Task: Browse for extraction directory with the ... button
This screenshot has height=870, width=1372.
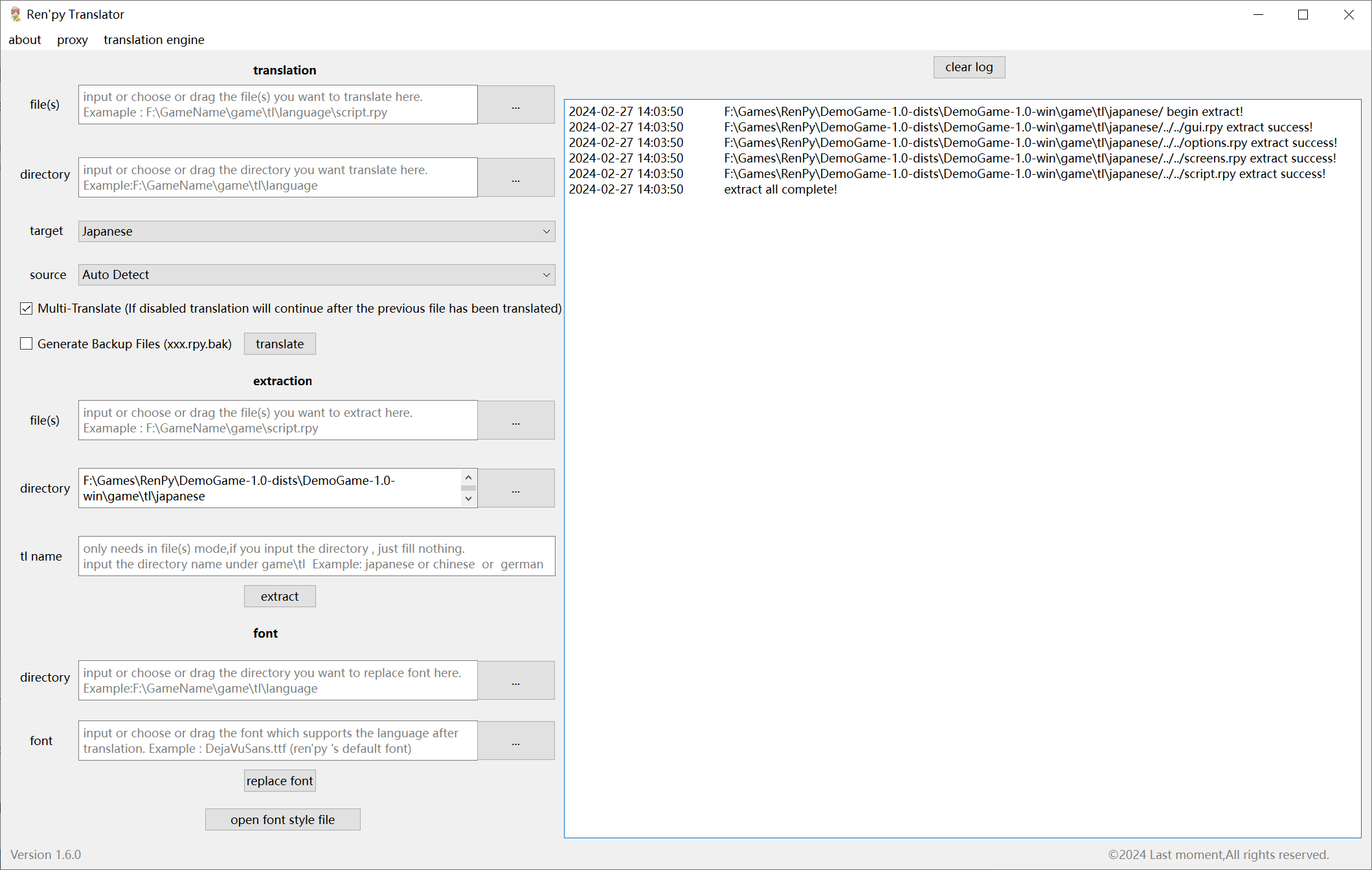Action: point(516,488)
